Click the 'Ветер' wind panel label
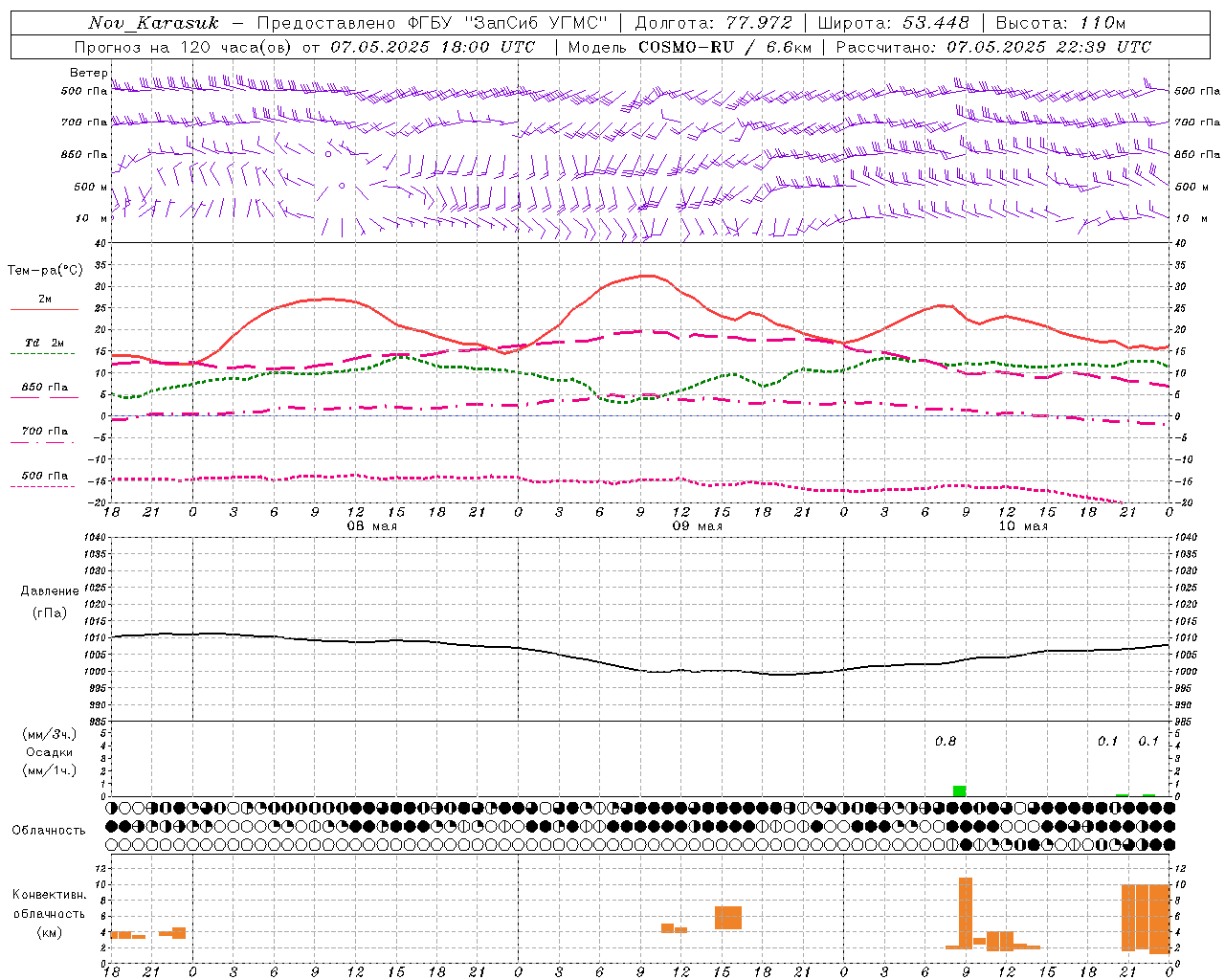This screenshot has width=1225, height=980. coord(88,73)
